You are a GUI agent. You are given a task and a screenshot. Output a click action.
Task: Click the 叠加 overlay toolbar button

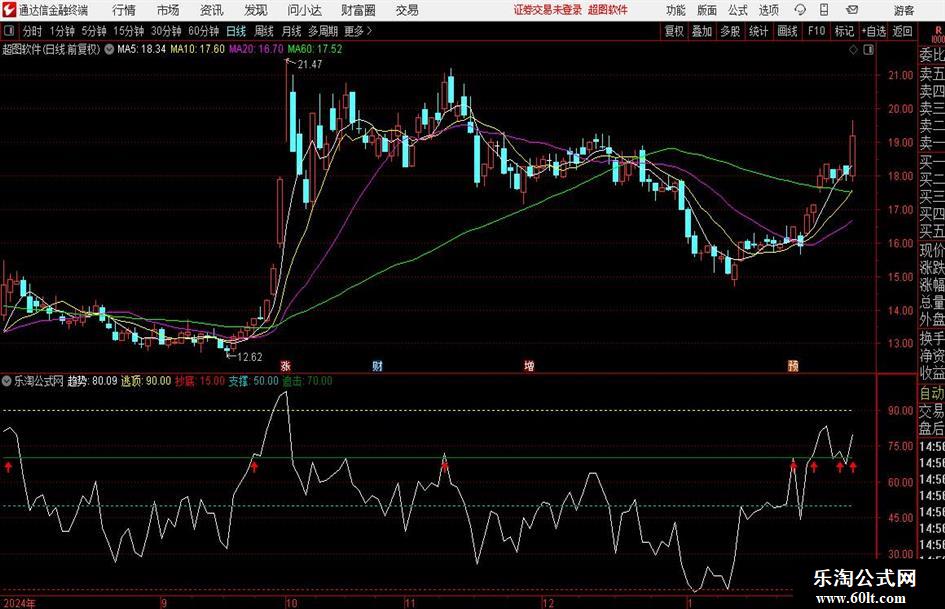coord(702,31)
